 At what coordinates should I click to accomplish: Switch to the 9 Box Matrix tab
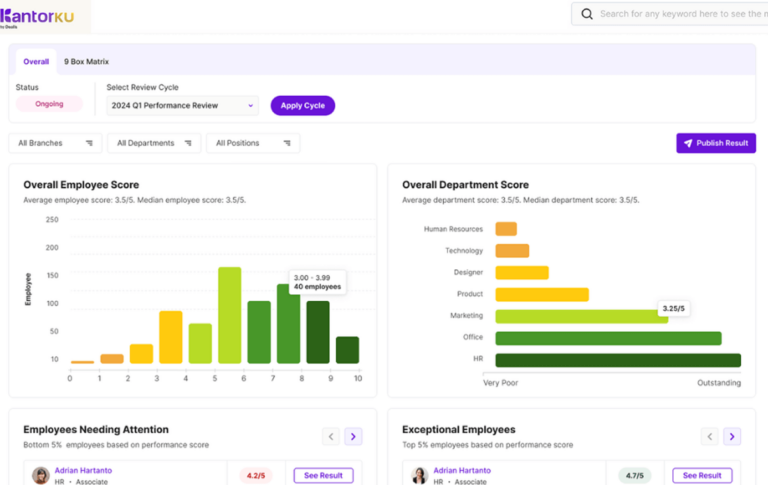(x=87, y=62)
